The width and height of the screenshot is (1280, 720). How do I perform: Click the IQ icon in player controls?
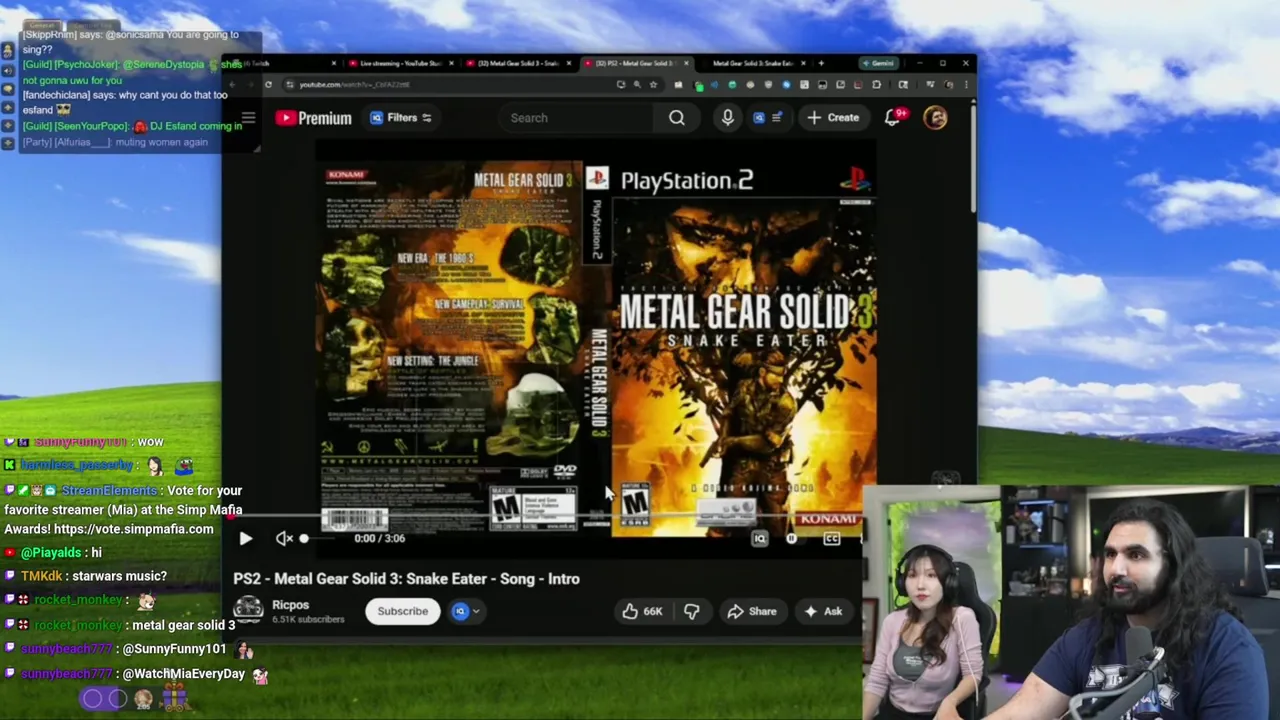click(759, 538)
